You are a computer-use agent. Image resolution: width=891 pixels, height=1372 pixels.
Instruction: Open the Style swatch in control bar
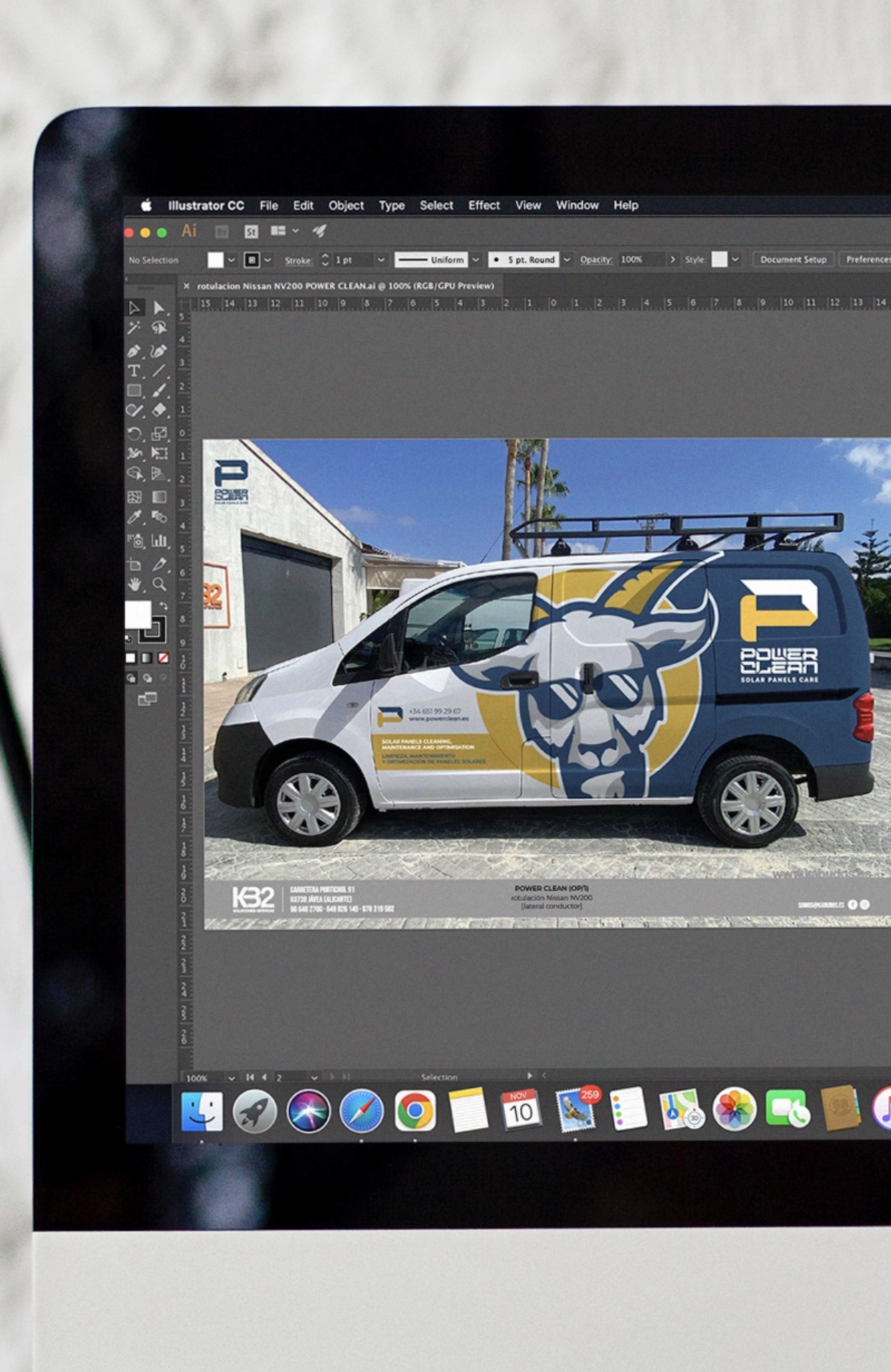pyautogui.click(x=720, y=260)
